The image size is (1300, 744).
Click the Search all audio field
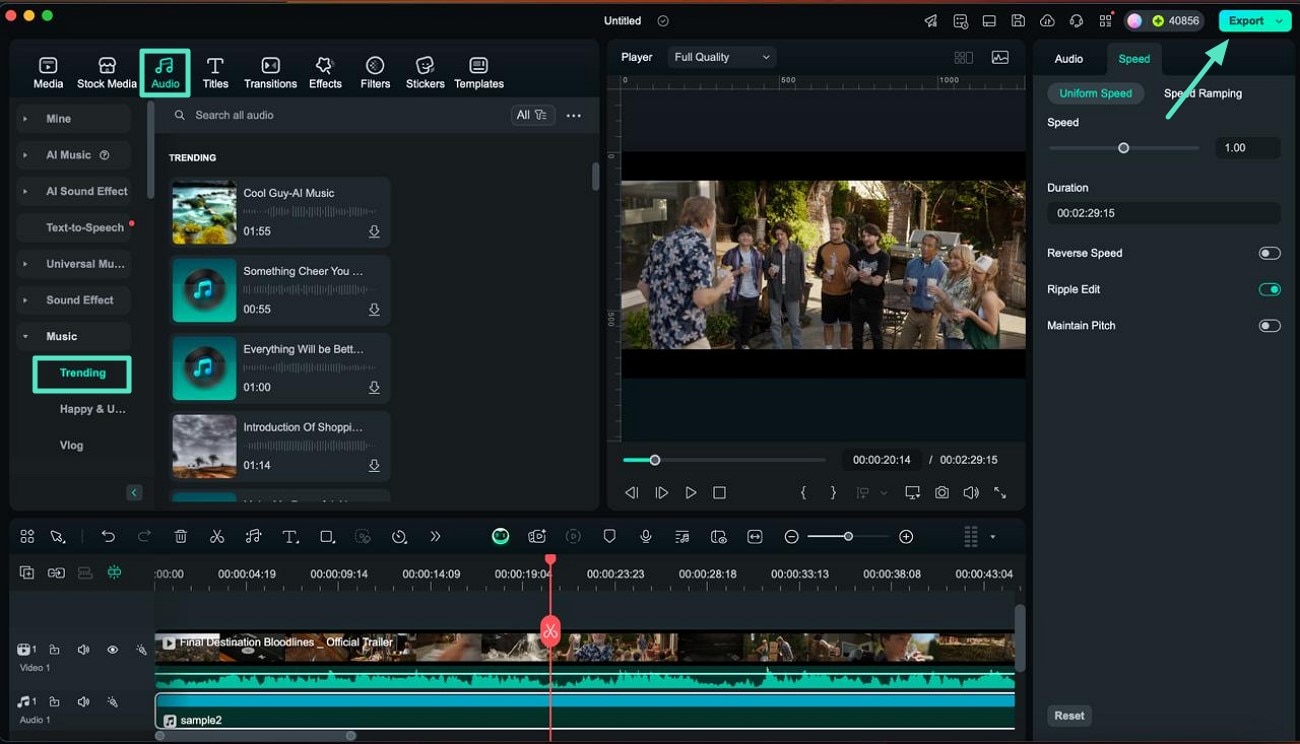tap(340, 115)
